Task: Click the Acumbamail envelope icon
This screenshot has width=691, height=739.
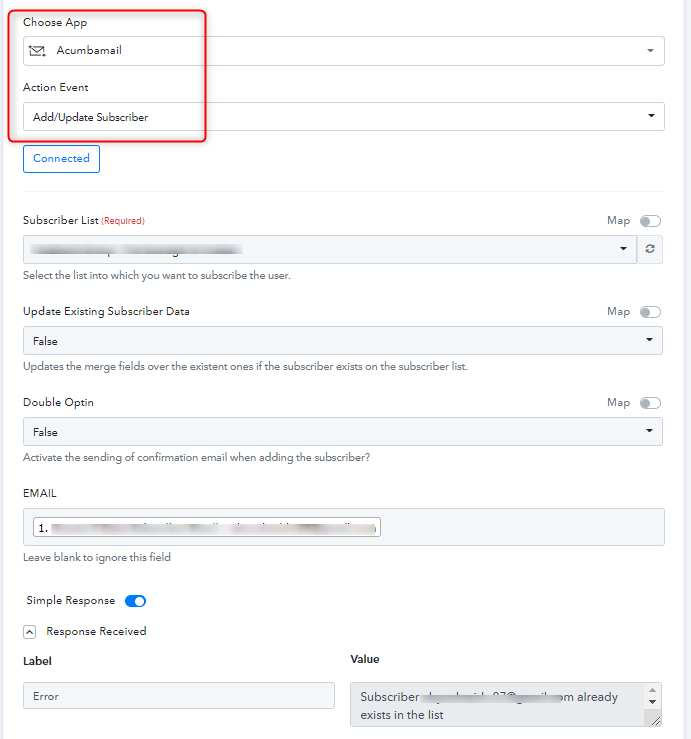Action: pos(37,50)
